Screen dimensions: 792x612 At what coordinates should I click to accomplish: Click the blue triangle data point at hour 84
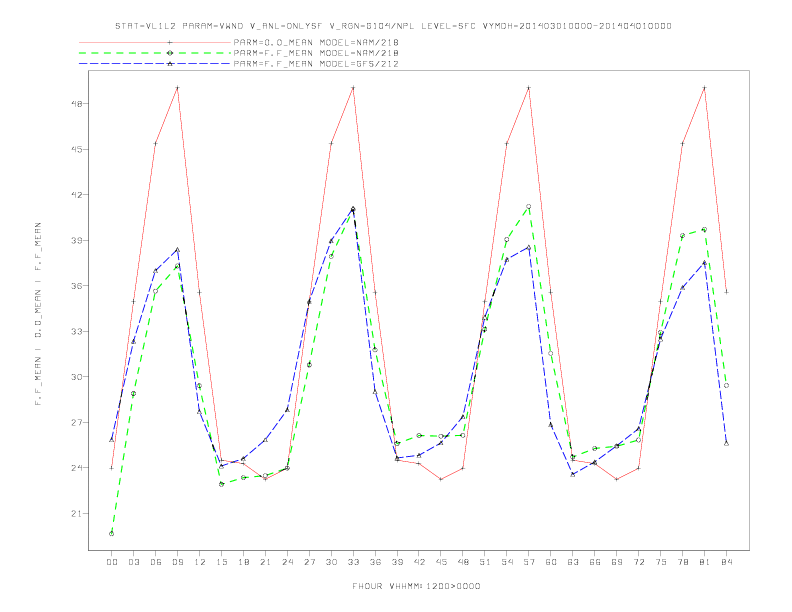coord(726,443)
